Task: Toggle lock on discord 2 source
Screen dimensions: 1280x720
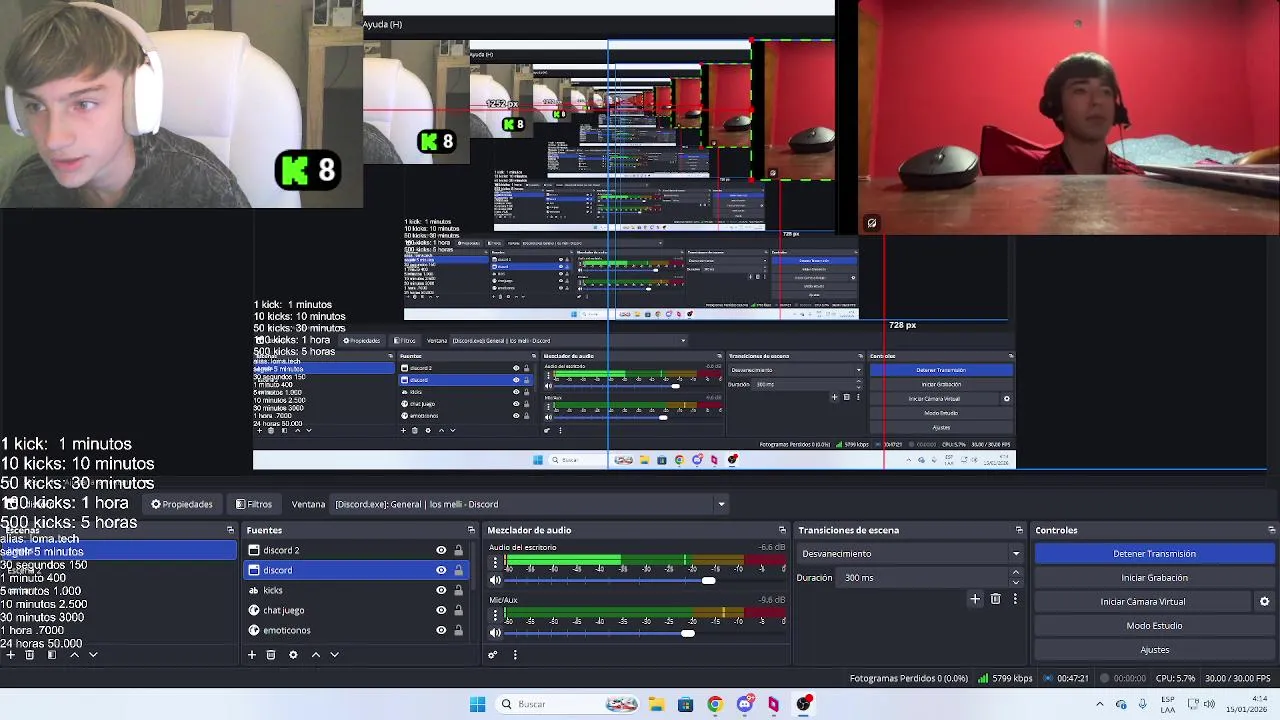Action: point(459,550)
